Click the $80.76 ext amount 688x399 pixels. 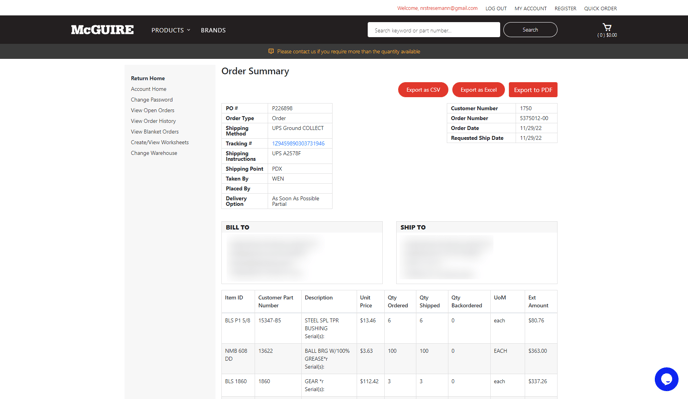536,320
